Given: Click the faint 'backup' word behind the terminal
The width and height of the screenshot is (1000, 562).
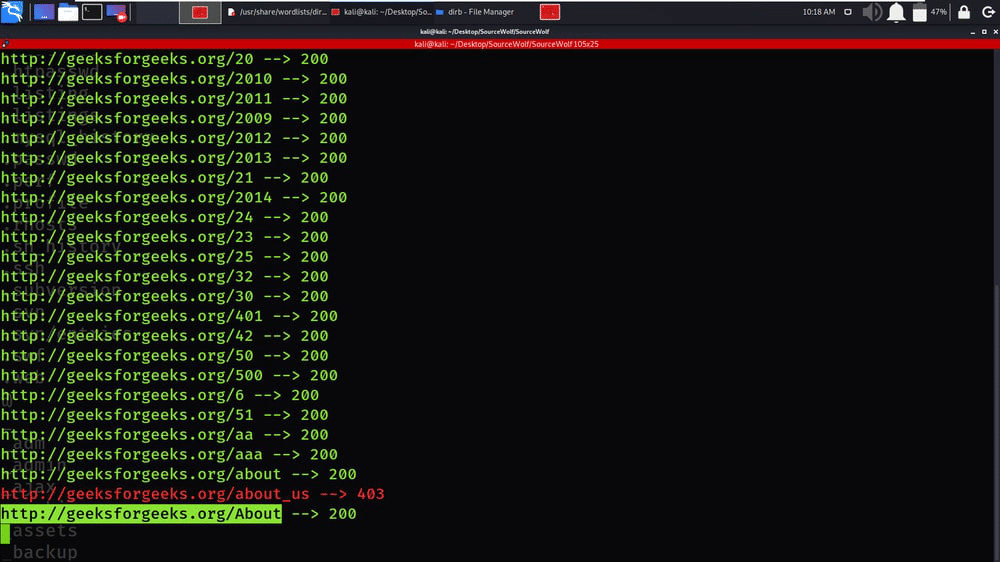Looking at the screenshot, I should click(x=45, y=552).
